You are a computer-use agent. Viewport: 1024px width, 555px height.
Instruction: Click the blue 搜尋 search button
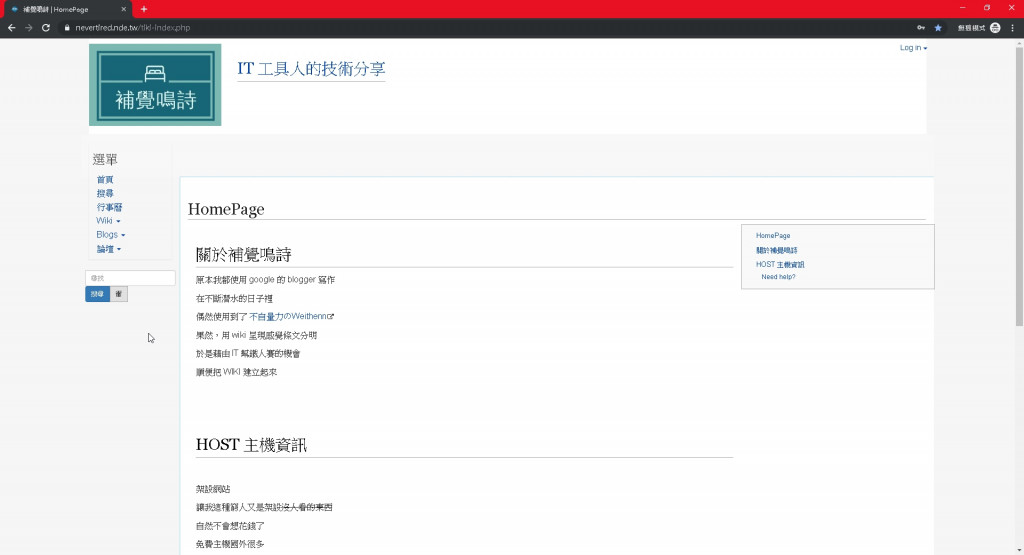[97, 294]
